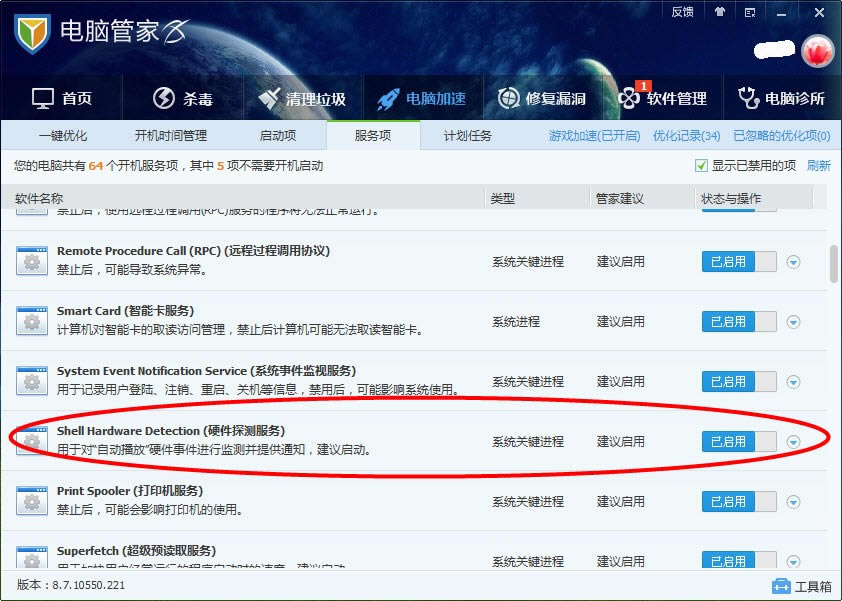Click the Print Spooler service icon
This screenshot has height=601, width=842.
pos(32,501)
